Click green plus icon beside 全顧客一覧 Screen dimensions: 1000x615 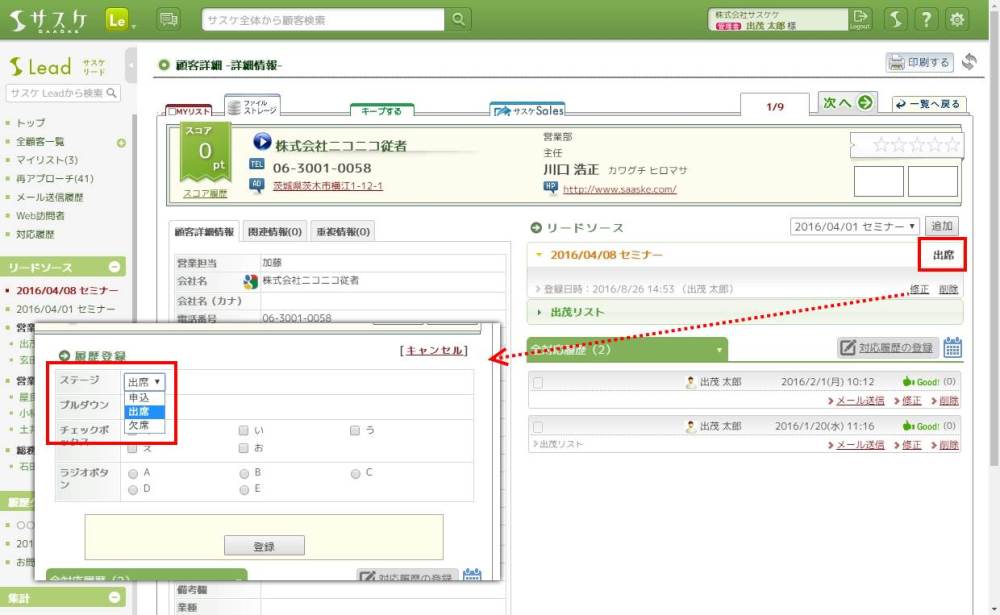[x=121, y=142]
